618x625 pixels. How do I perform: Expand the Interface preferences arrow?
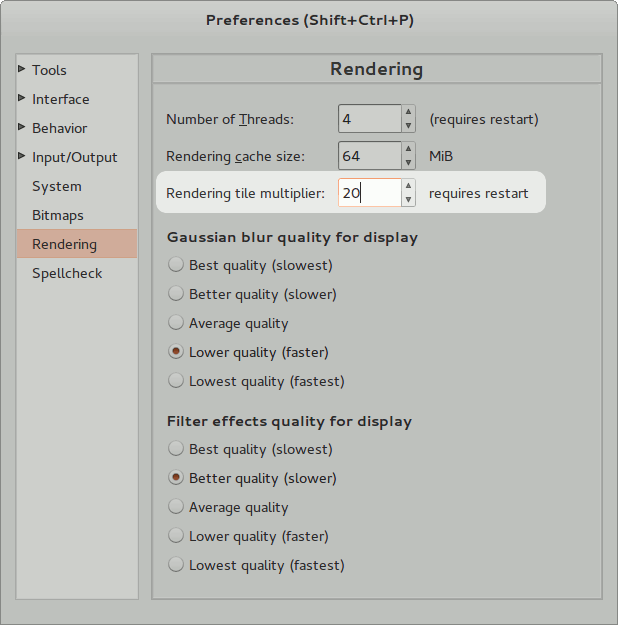pyautogui.click(x=22, y=99)
